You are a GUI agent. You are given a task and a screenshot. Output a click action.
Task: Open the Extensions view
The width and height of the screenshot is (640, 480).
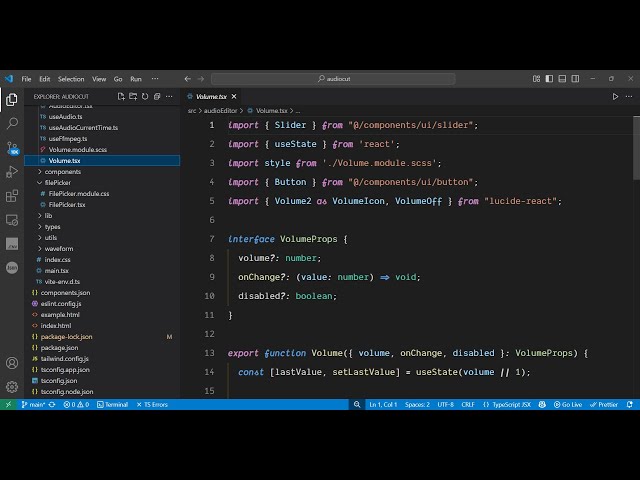point(12,196)
